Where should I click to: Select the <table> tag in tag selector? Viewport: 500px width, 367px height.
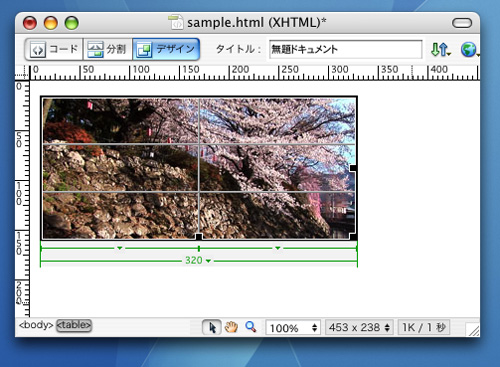click(74, 325)
